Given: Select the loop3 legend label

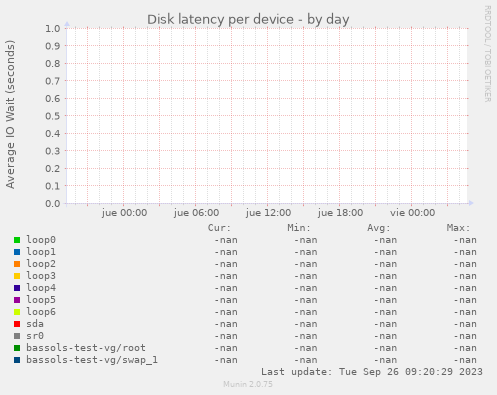Looking at the screenshot, I should click(x=41, y=276).
